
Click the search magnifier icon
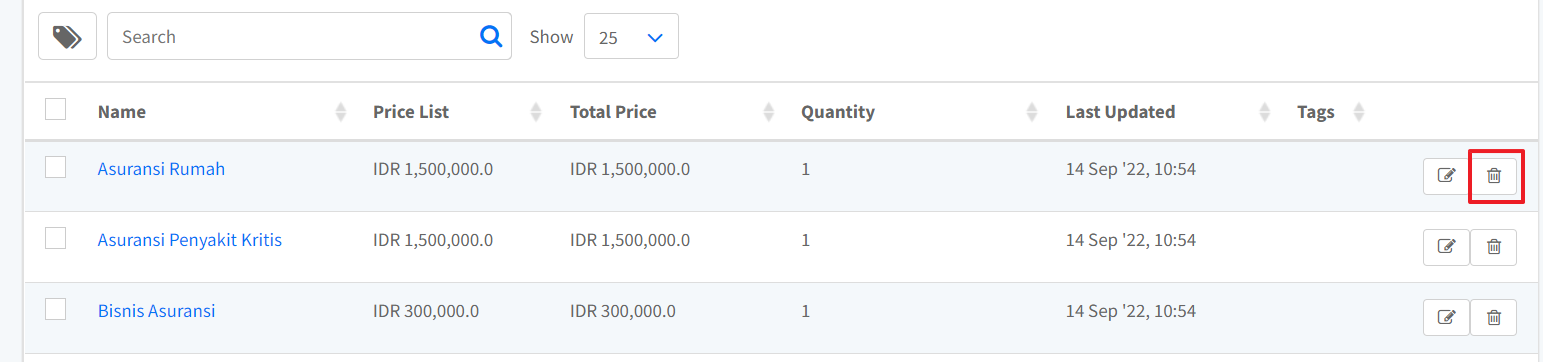pyautogui.click(x=491, y=36)
